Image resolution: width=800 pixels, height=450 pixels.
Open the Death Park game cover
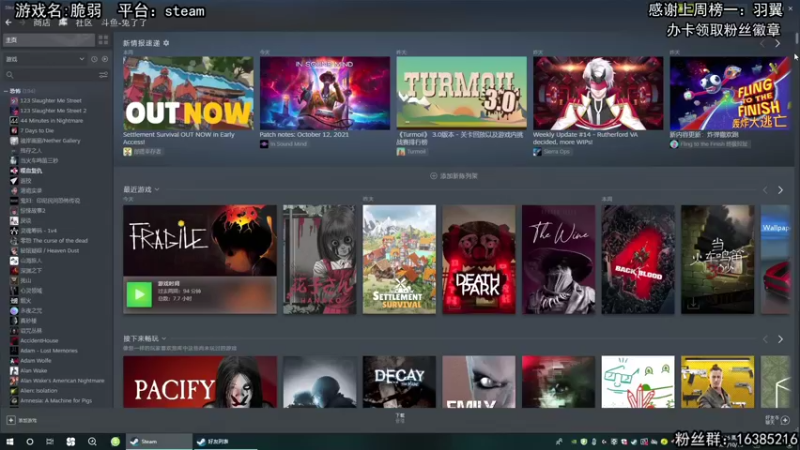(x=479, y=259)
